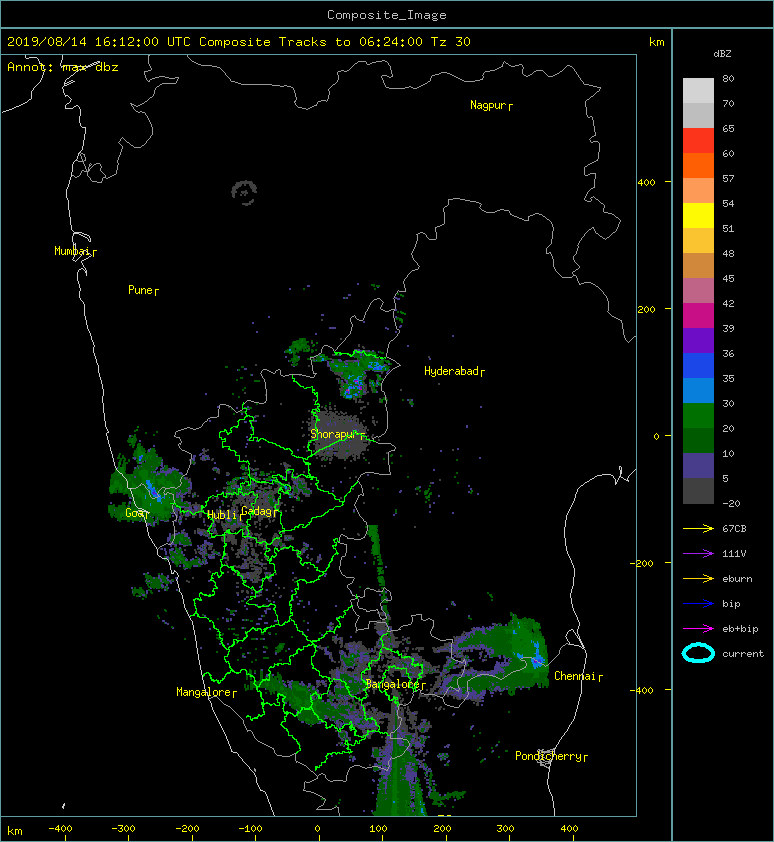This screenshot has height=842, width=774.
Task: Click the yellow 54 dBZ color swatch
Action: point(698,215)
